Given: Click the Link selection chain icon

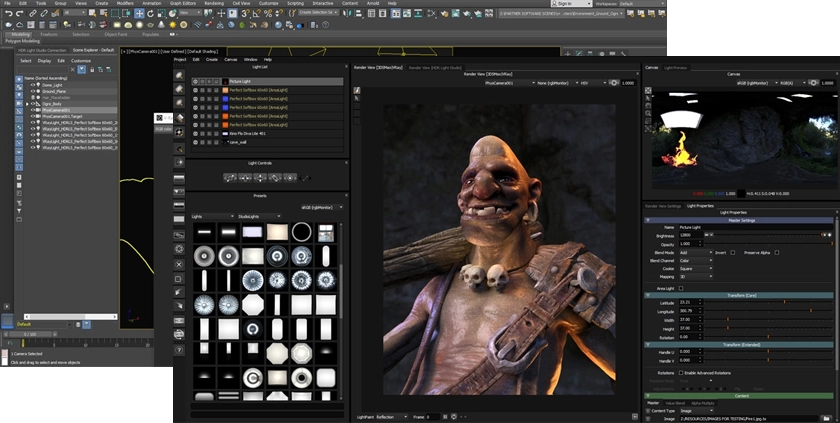Looking at the screenshot, I should (33, 13).
